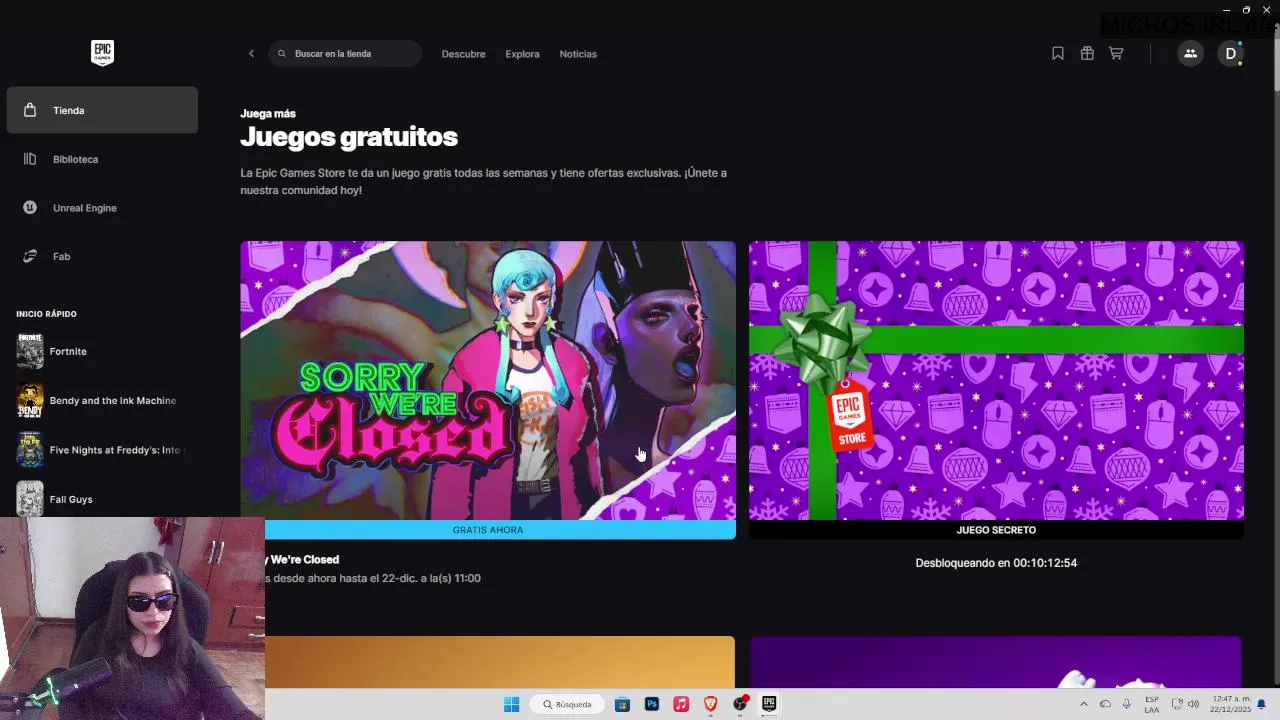This screenshot has width=1280, height=720.
Task: Open the clock and calendar flyout
Action: point(1229,704)
